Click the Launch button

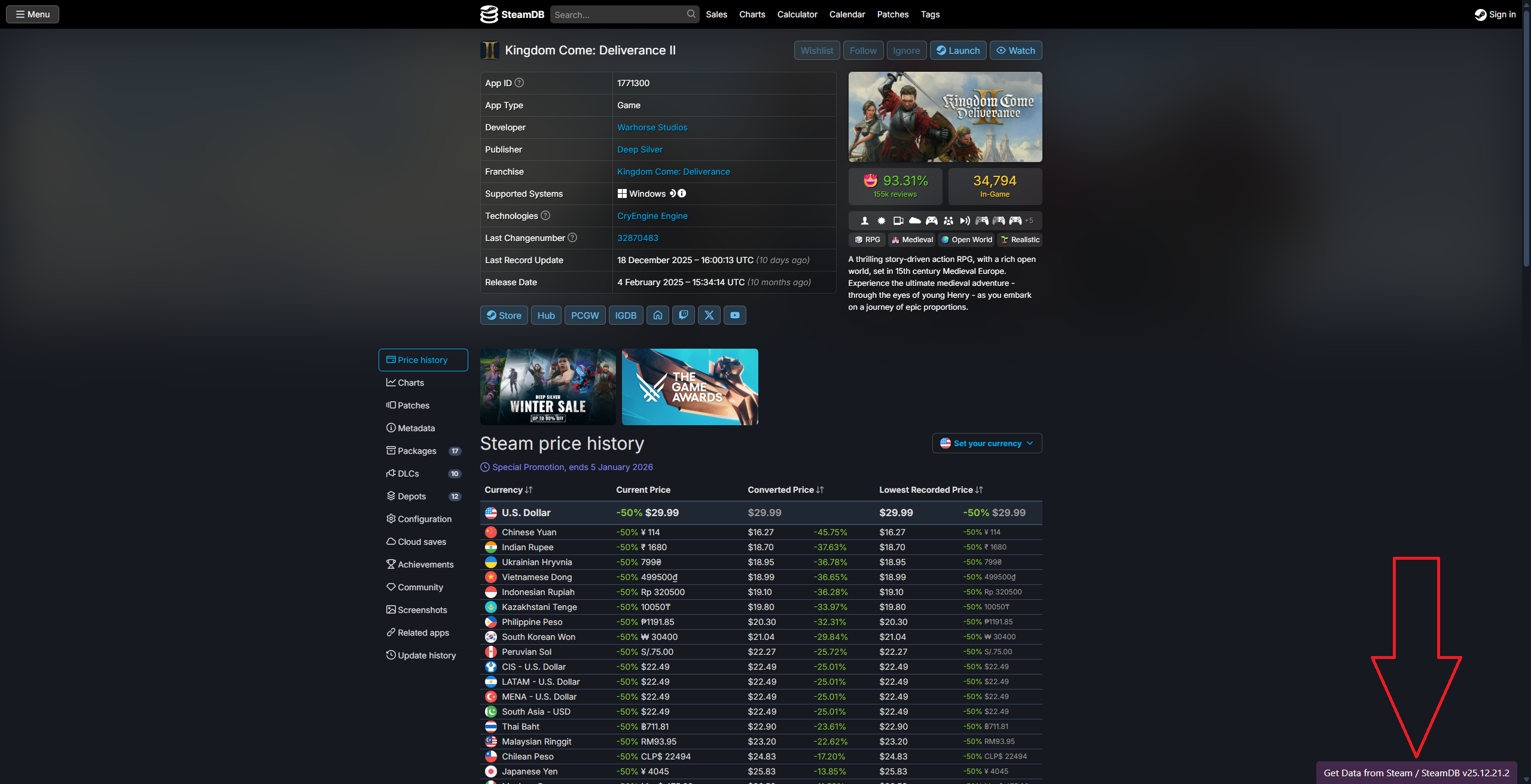pyautogui.click(x=957, y=50)
